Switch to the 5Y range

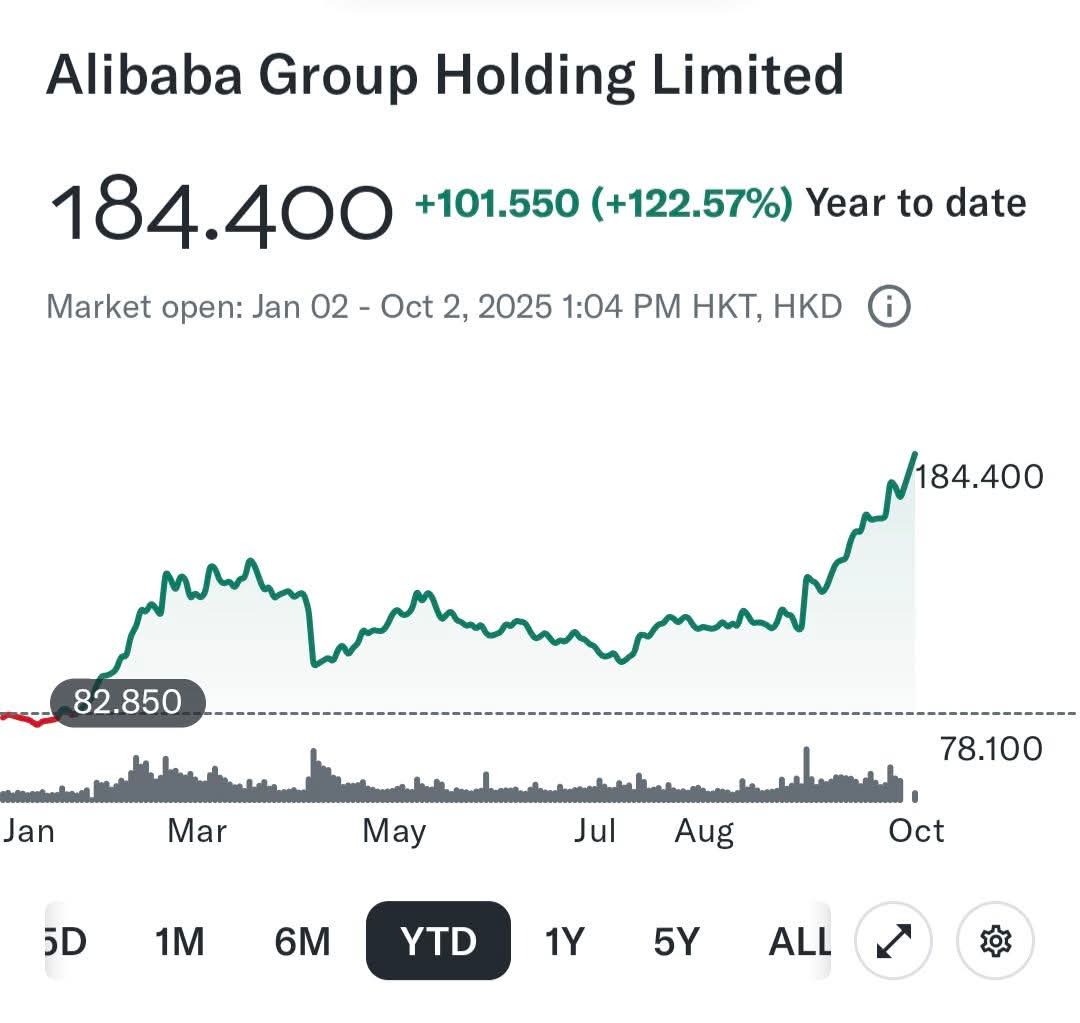point(676,941)
